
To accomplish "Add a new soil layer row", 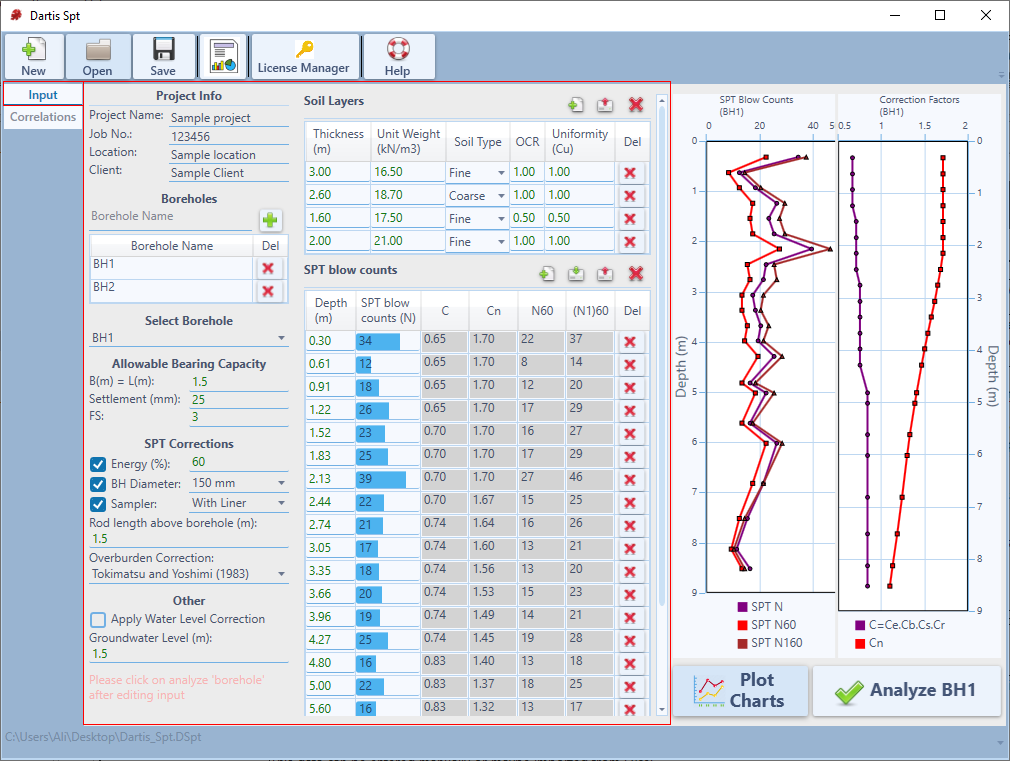I will tap(576, 105).
